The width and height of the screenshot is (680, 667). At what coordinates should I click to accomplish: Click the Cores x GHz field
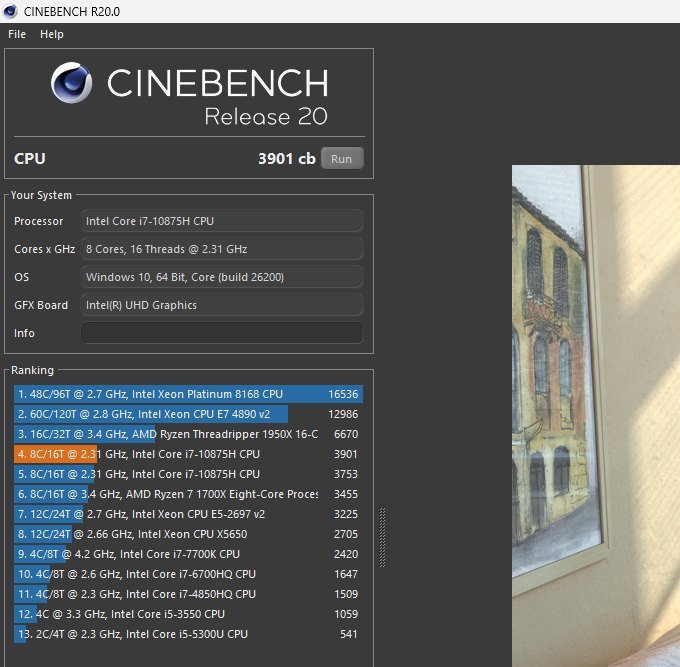(222, 249)
